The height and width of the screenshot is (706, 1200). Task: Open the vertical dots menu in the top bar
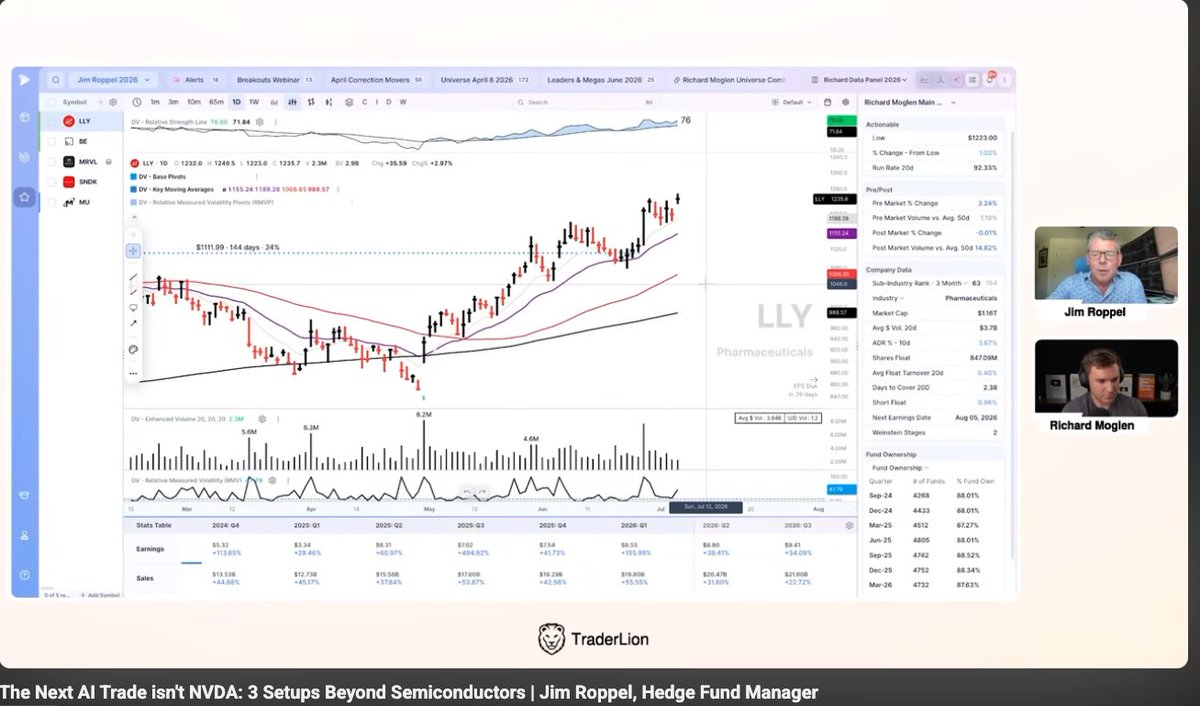point(1004,80)
